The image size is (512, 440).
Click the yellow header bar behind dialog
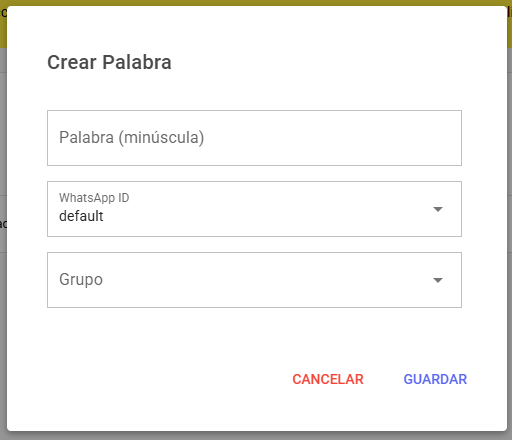click(x=256, y=3)
